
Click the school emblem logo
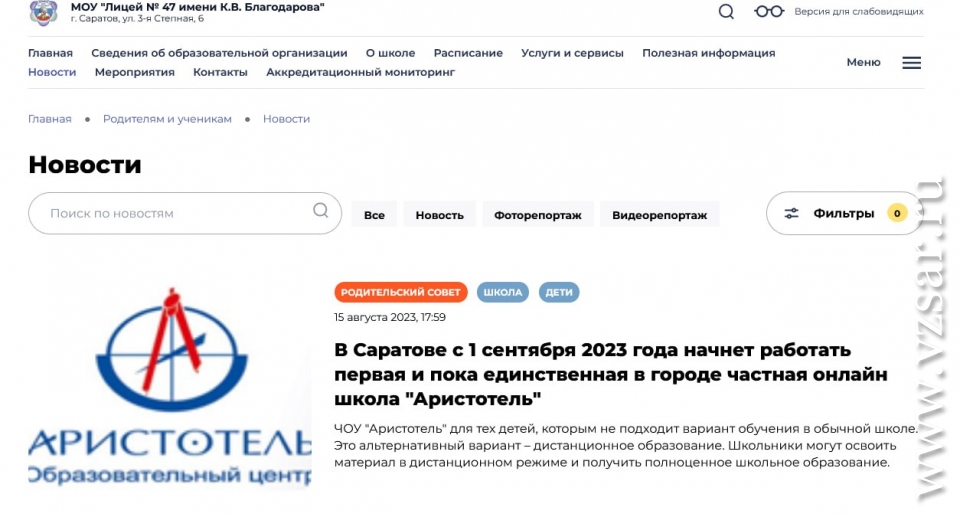pos(43,12)
